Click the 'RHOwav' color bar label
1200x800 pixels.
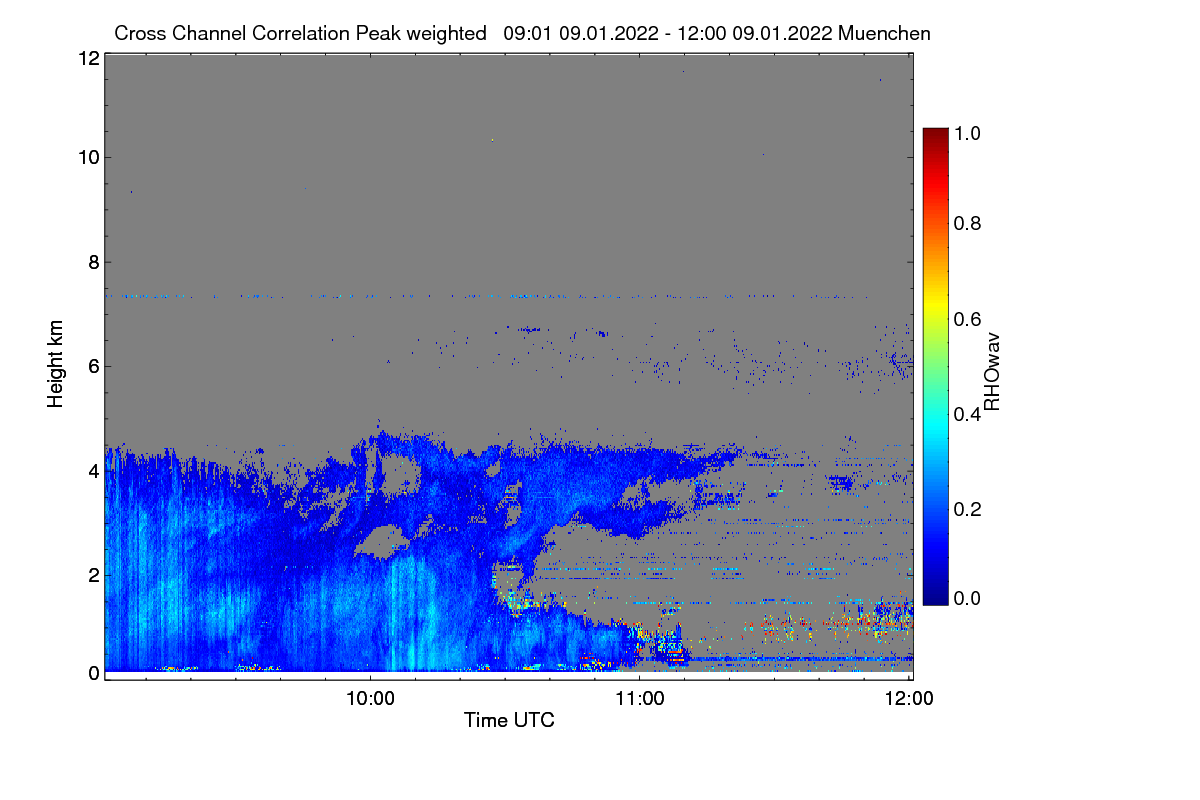(x=992, y=372)
